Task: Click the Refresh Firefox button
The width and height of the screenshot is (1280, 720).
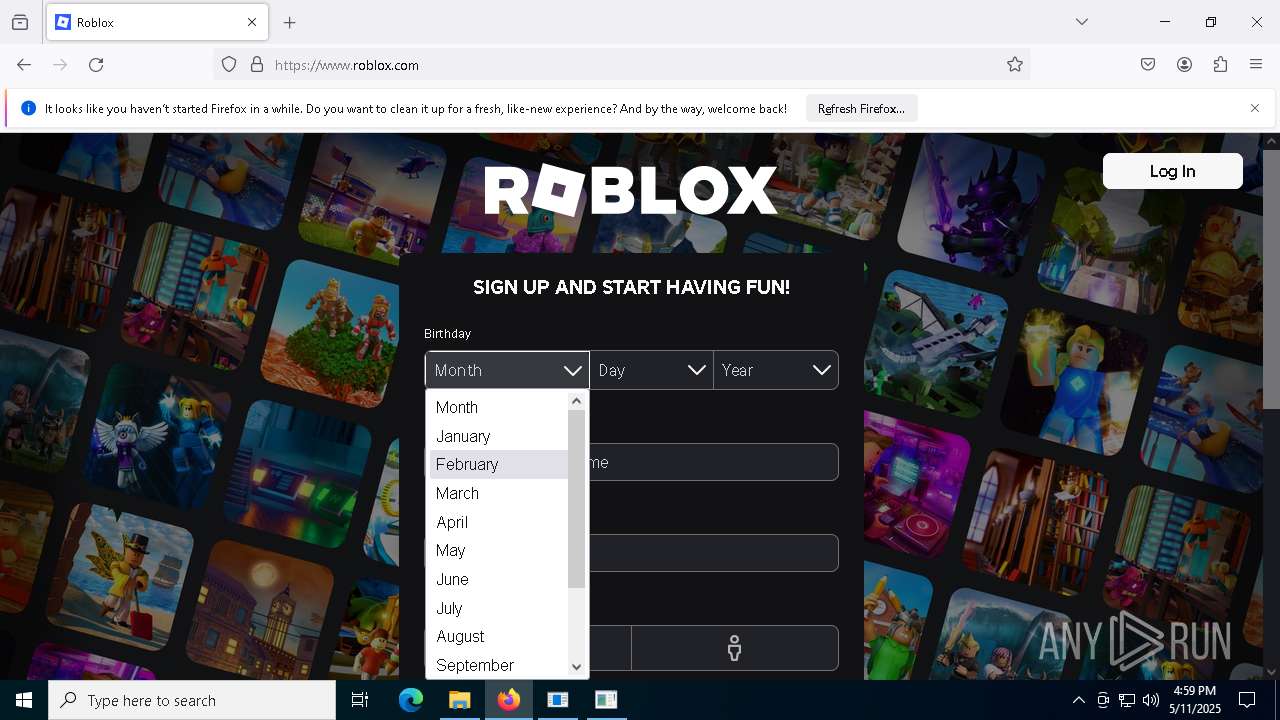Action: tap(861, 108)
